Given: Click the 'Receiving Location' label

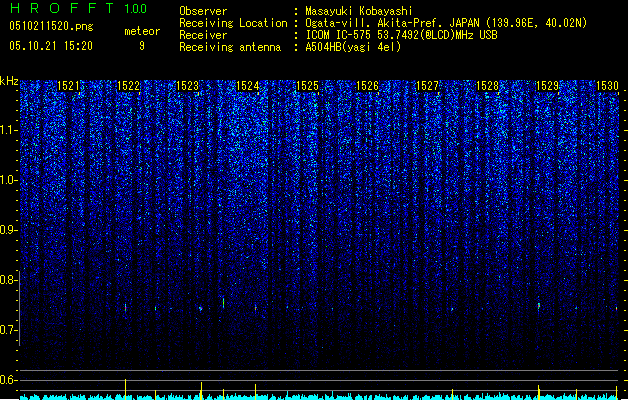Looking at the screenshot, I should click(x=233, y=23).
